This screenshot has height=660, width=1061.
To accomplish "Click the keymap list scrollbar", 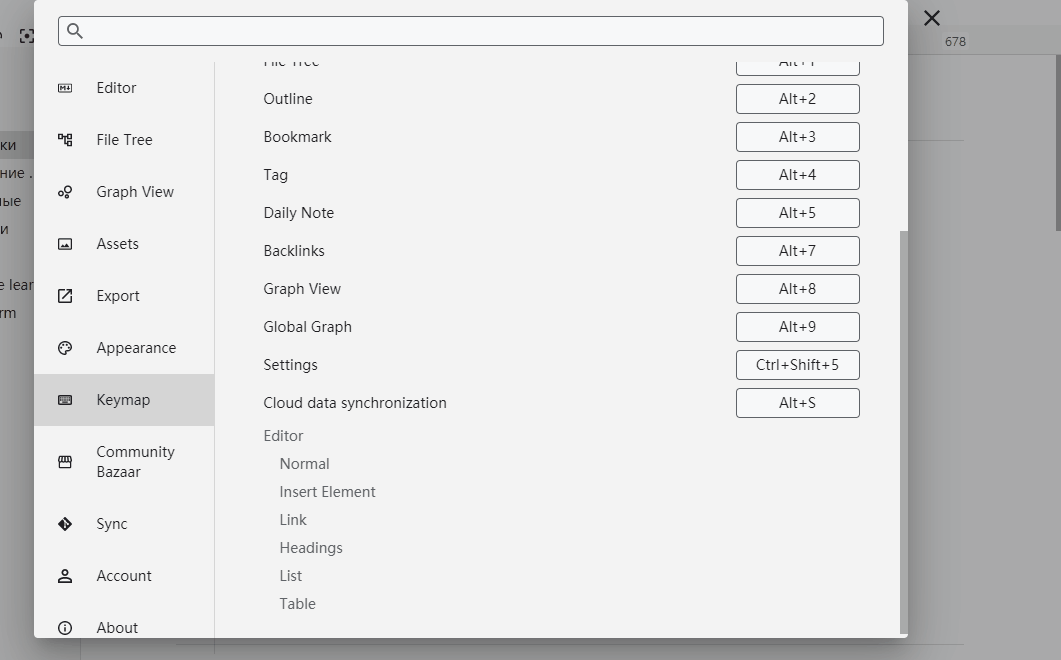I will 903,432.
